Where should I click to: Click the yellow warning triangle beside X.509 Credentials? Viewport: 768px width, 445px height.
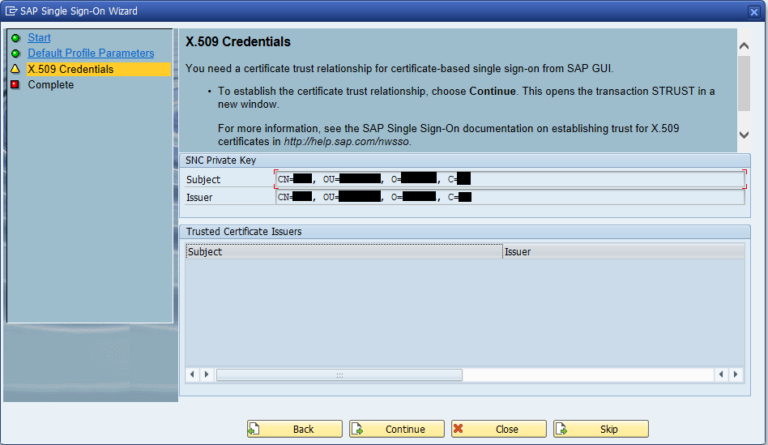(16, 69)
